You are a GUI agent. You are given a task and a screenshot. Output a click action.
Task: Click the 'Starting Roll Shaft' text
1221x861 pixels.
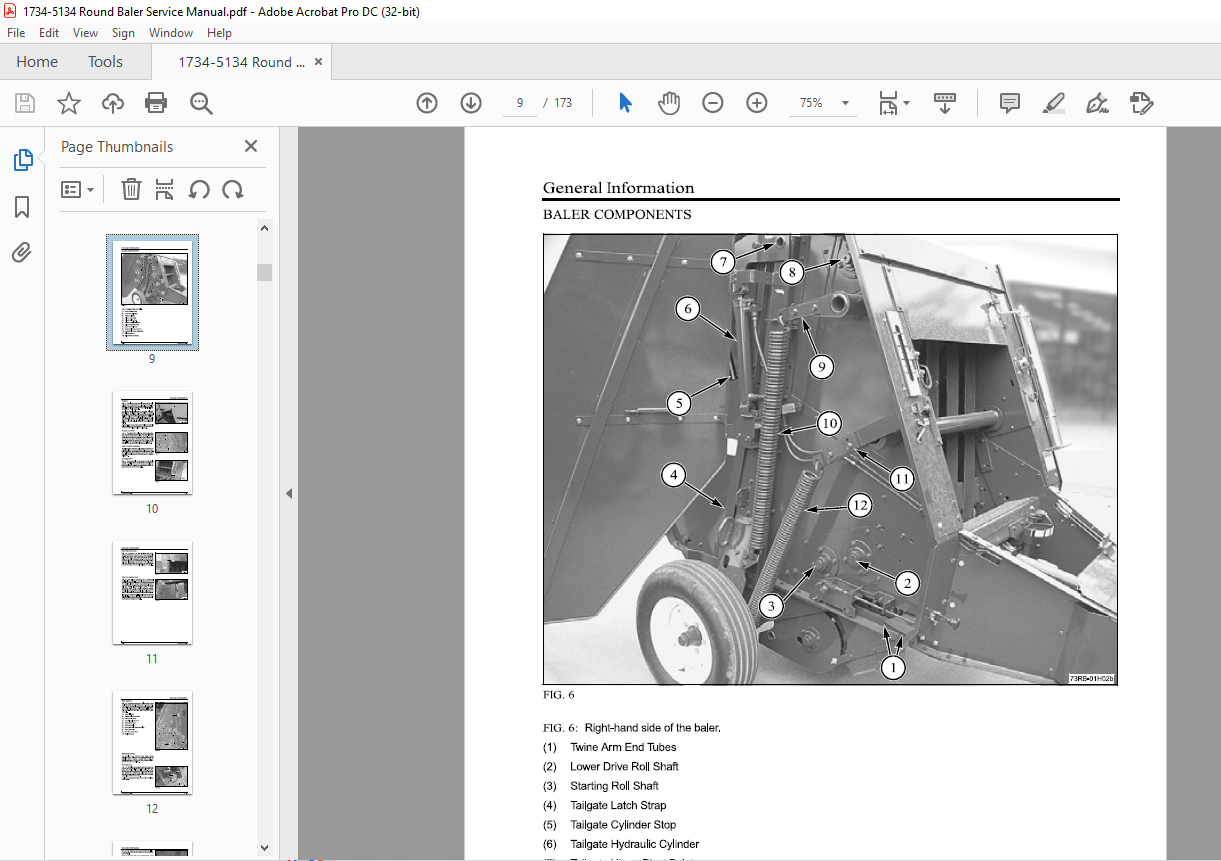click(614, 786)
